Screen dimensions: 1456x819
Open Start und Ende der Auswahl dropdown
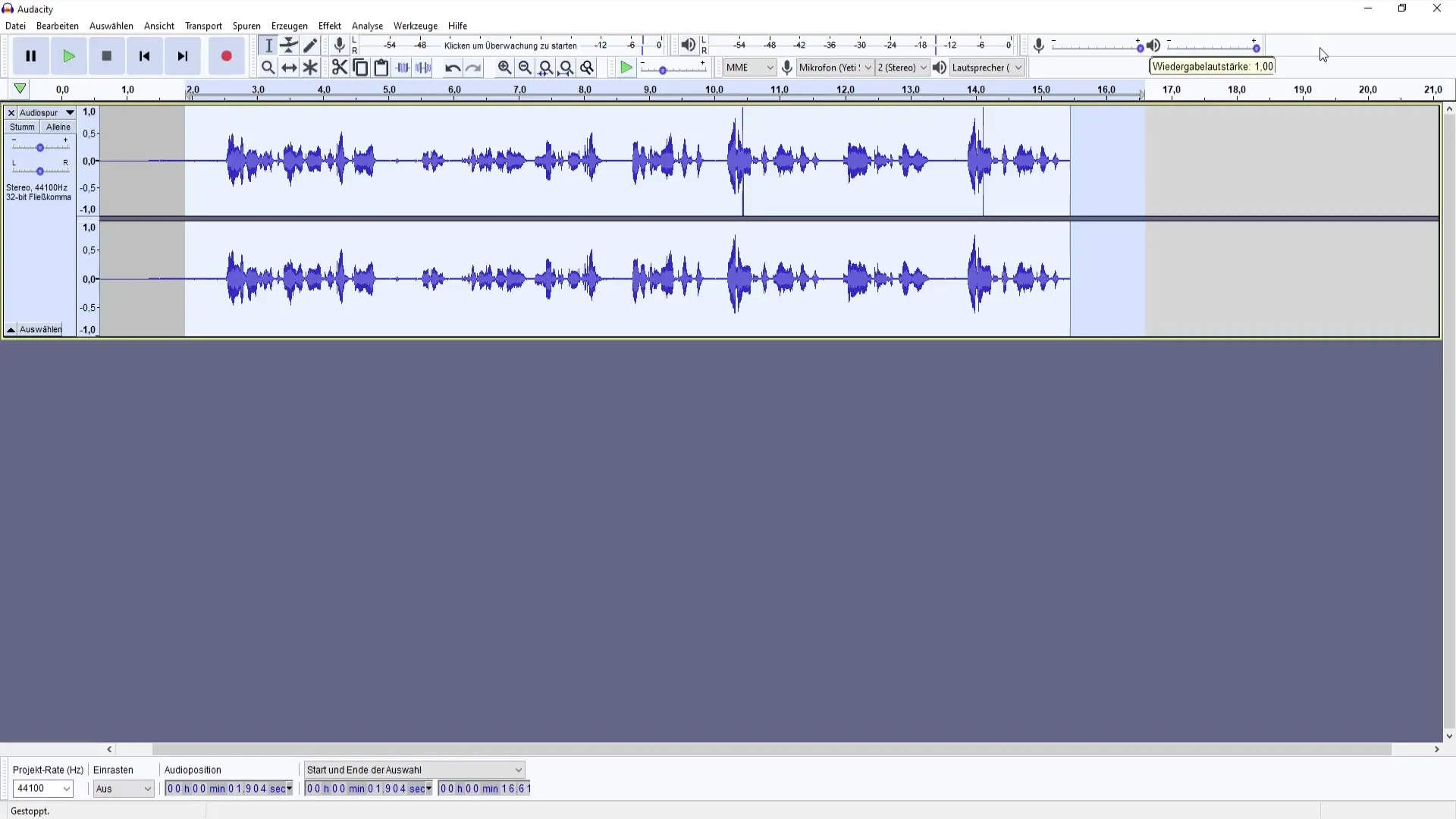tap(414, 770)
